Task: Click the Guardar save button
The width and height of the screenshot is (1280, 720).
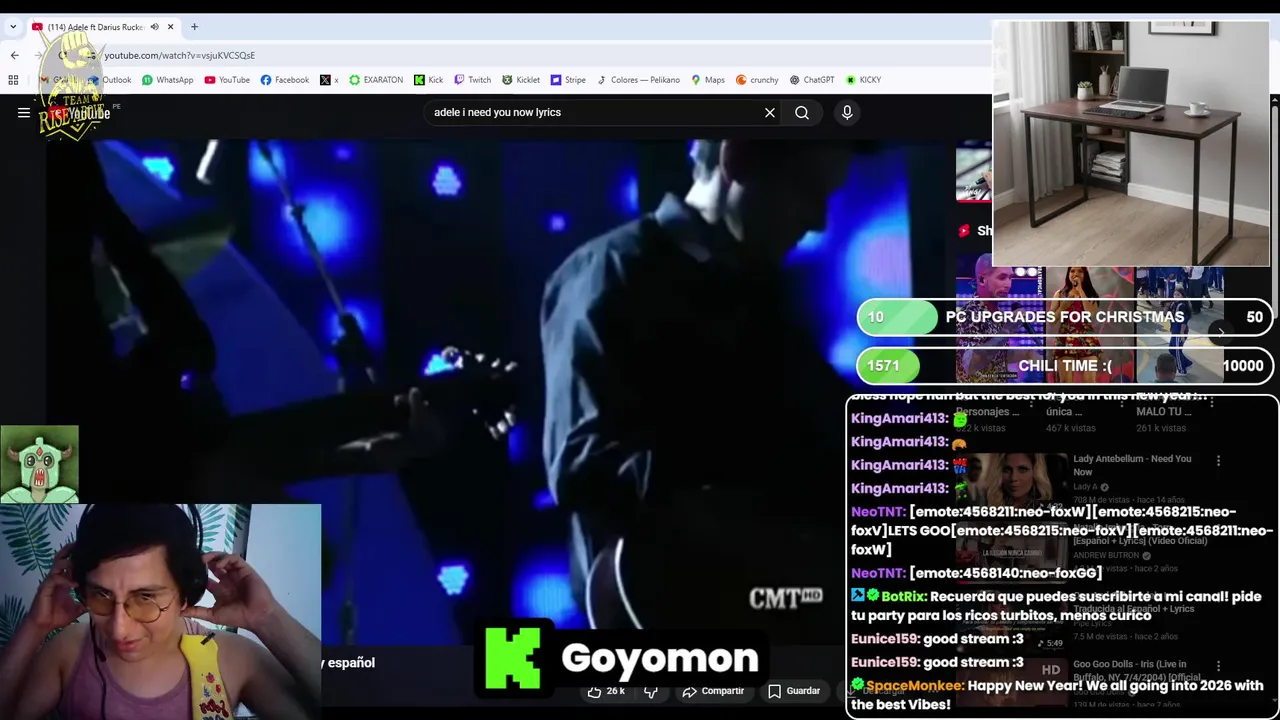Action: (x=794, y=691)
